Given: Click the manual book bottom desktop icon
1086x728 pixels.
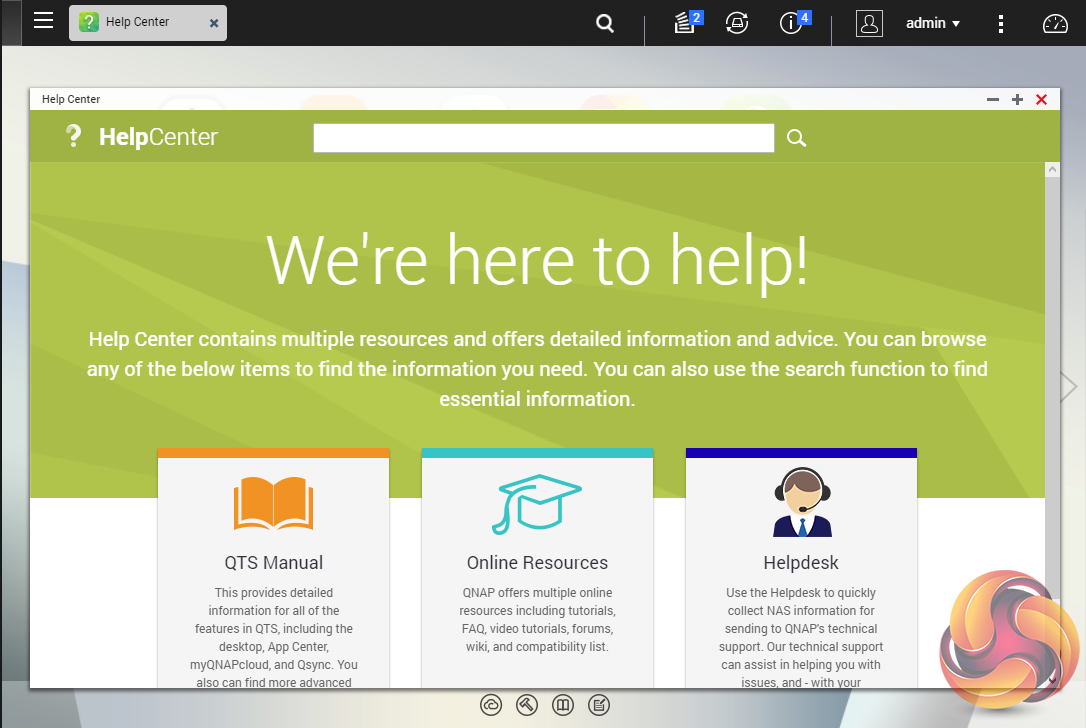Looking at the screenshot, I should click(563, 705).
